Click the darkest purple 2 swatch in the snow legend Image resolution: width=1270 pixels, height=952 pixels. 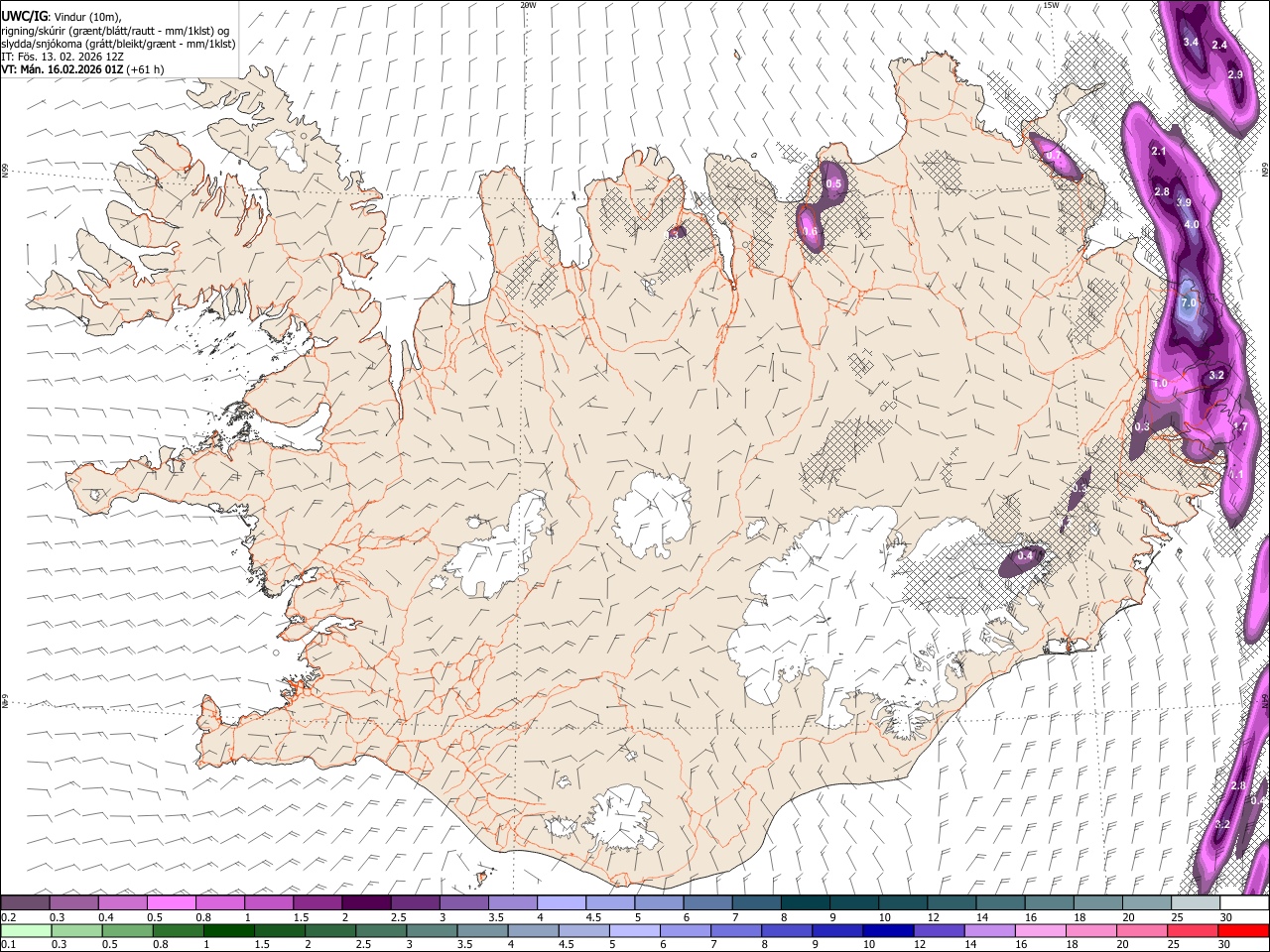click(365, 903)
